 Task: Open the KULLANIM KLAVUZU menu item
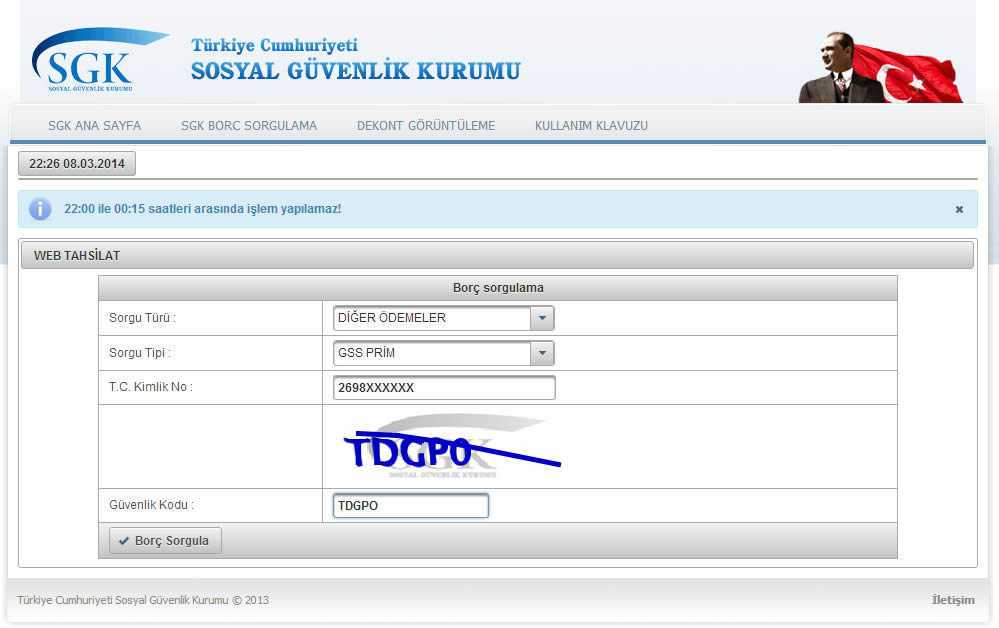[591, 126]
